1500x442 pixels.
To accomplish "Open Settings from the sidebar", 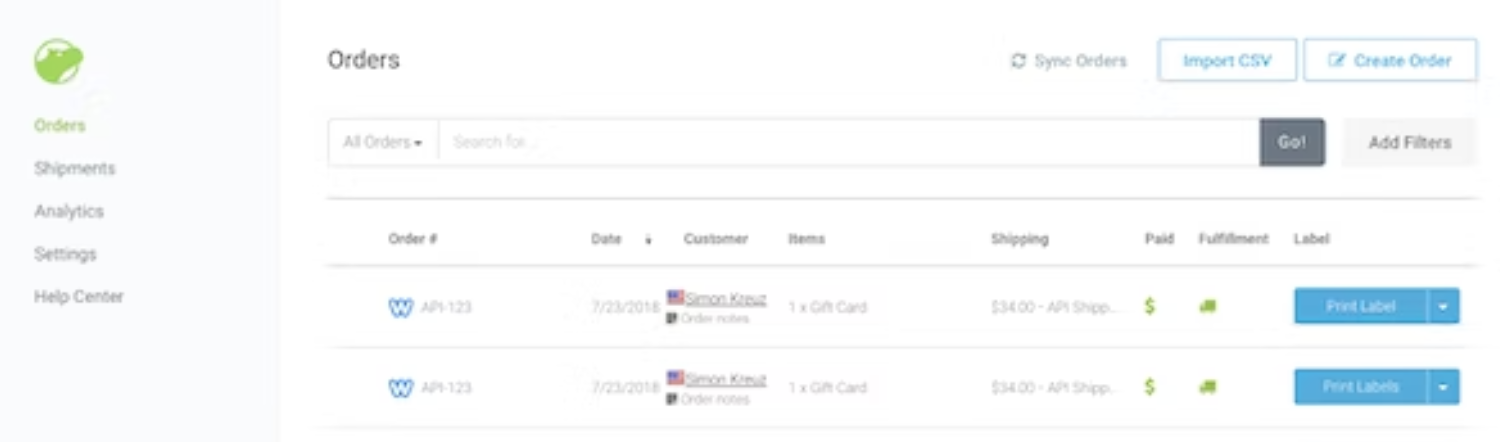I will click(x=65, y=254).
